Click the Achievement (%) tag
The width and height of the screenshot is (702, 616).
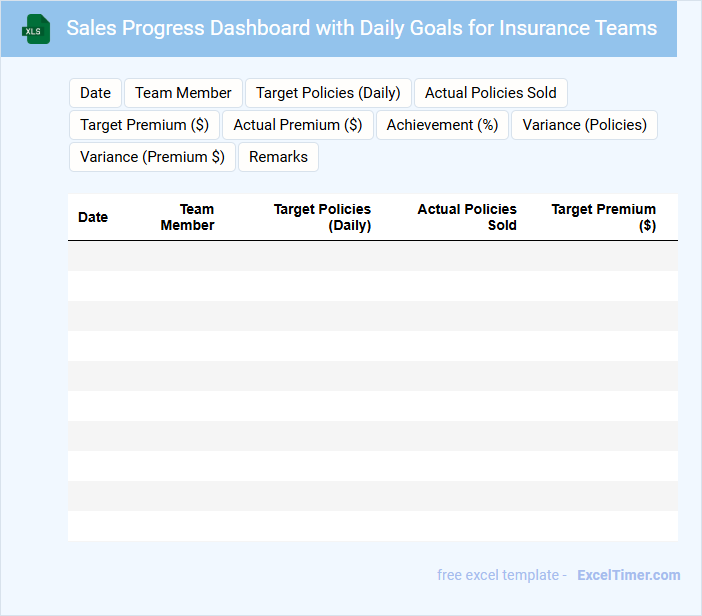point(442,125)
